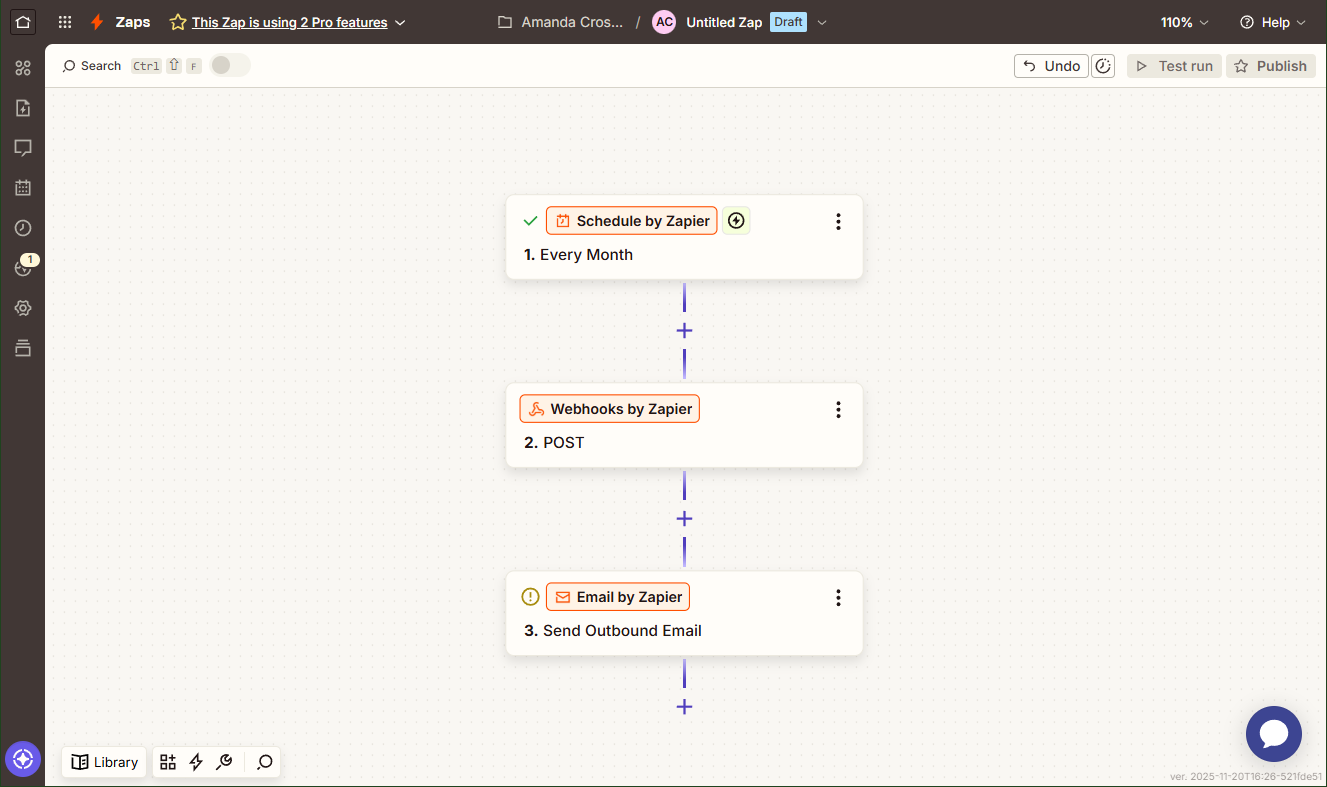Screen dimensions: 1327x787
Task: Click the Draft status badge
Action: tap(788, 22)
